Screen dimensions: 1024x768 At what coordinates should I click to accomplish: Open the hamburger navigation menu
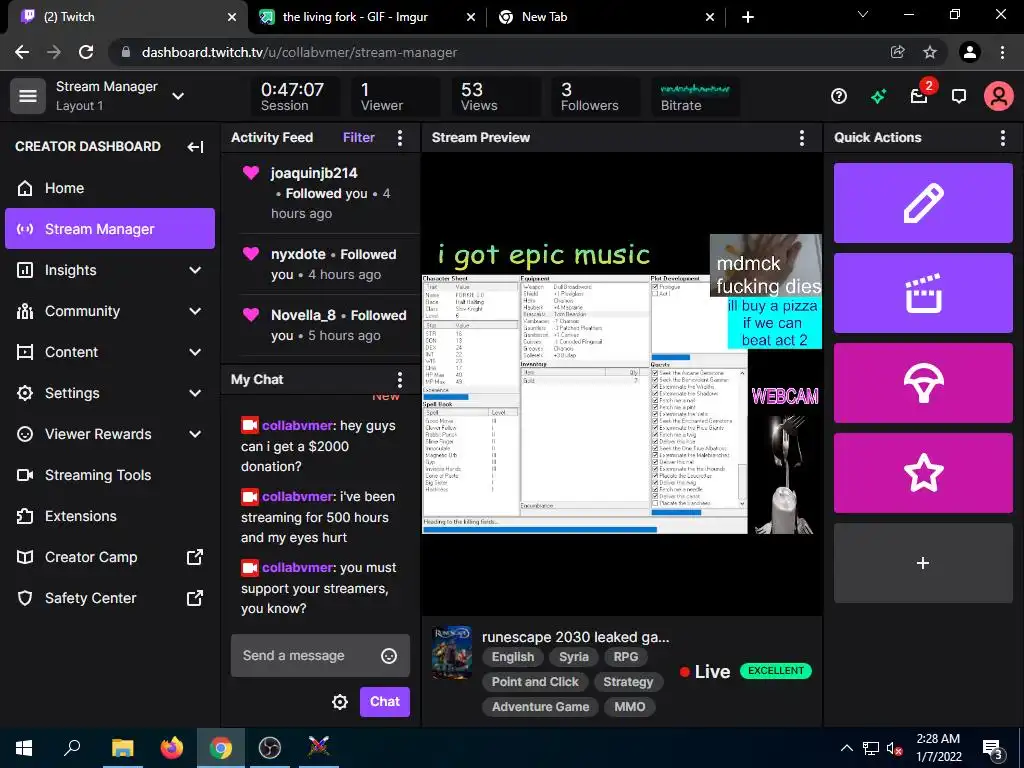pos(27,96)
